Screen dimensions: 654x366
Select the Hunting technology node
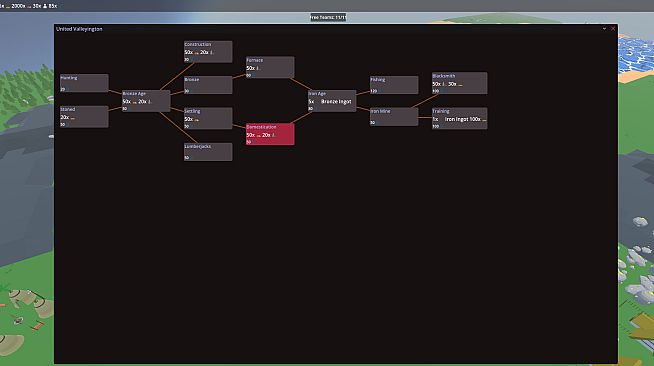pyautogui.click(x=84, y=83)
